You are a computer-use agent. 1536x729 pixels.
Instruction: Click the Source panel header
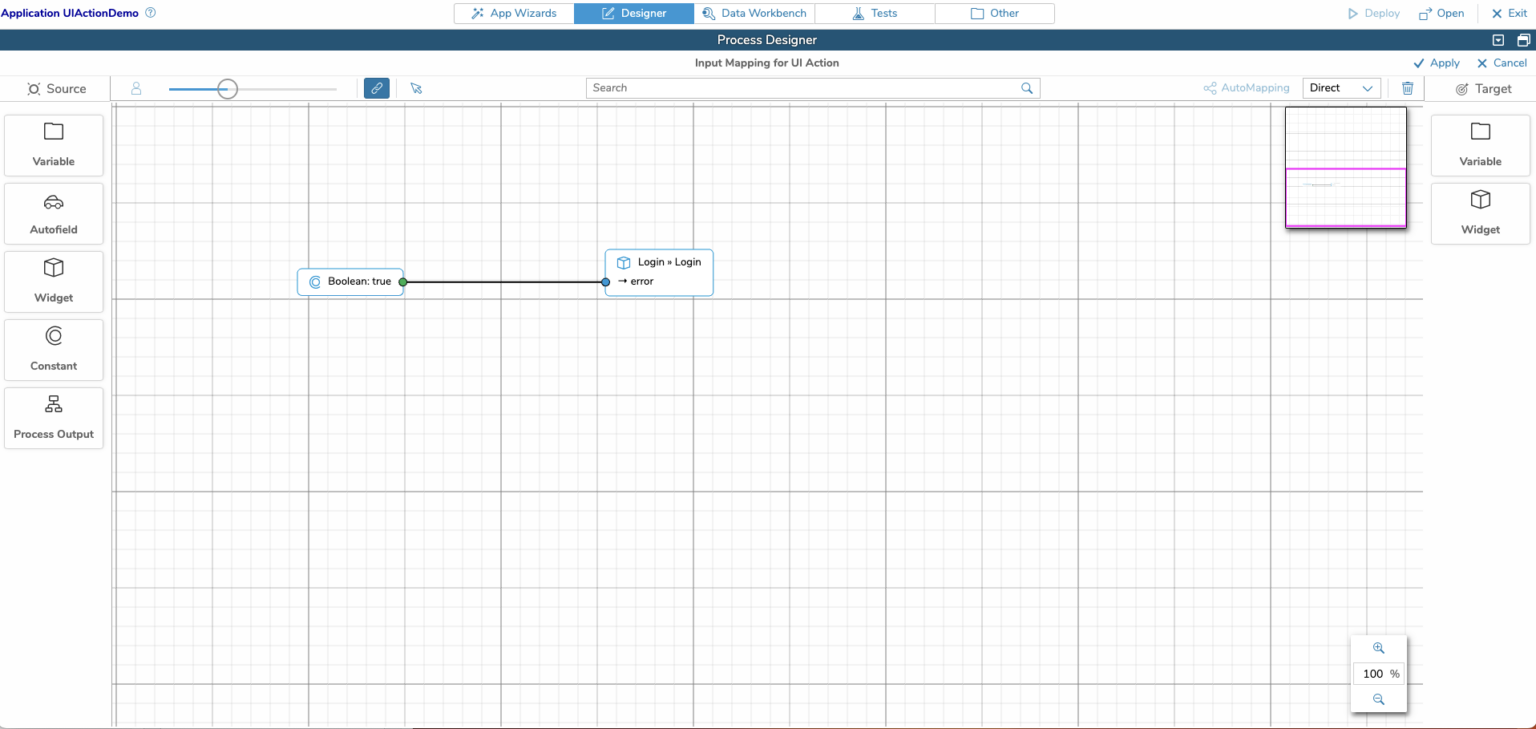pos(56,89)
